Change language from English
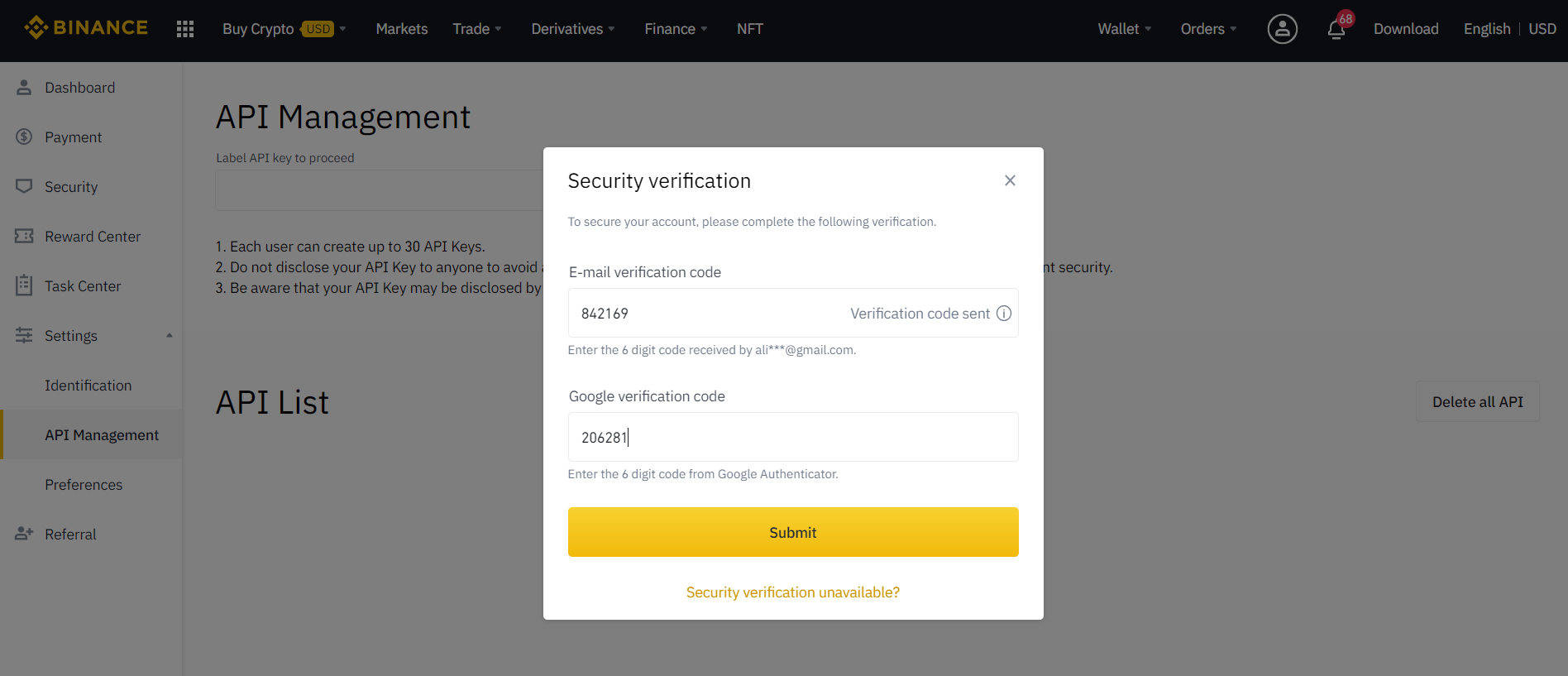The width and height of the screenshot is (1568, 676). click(1487, 29)
